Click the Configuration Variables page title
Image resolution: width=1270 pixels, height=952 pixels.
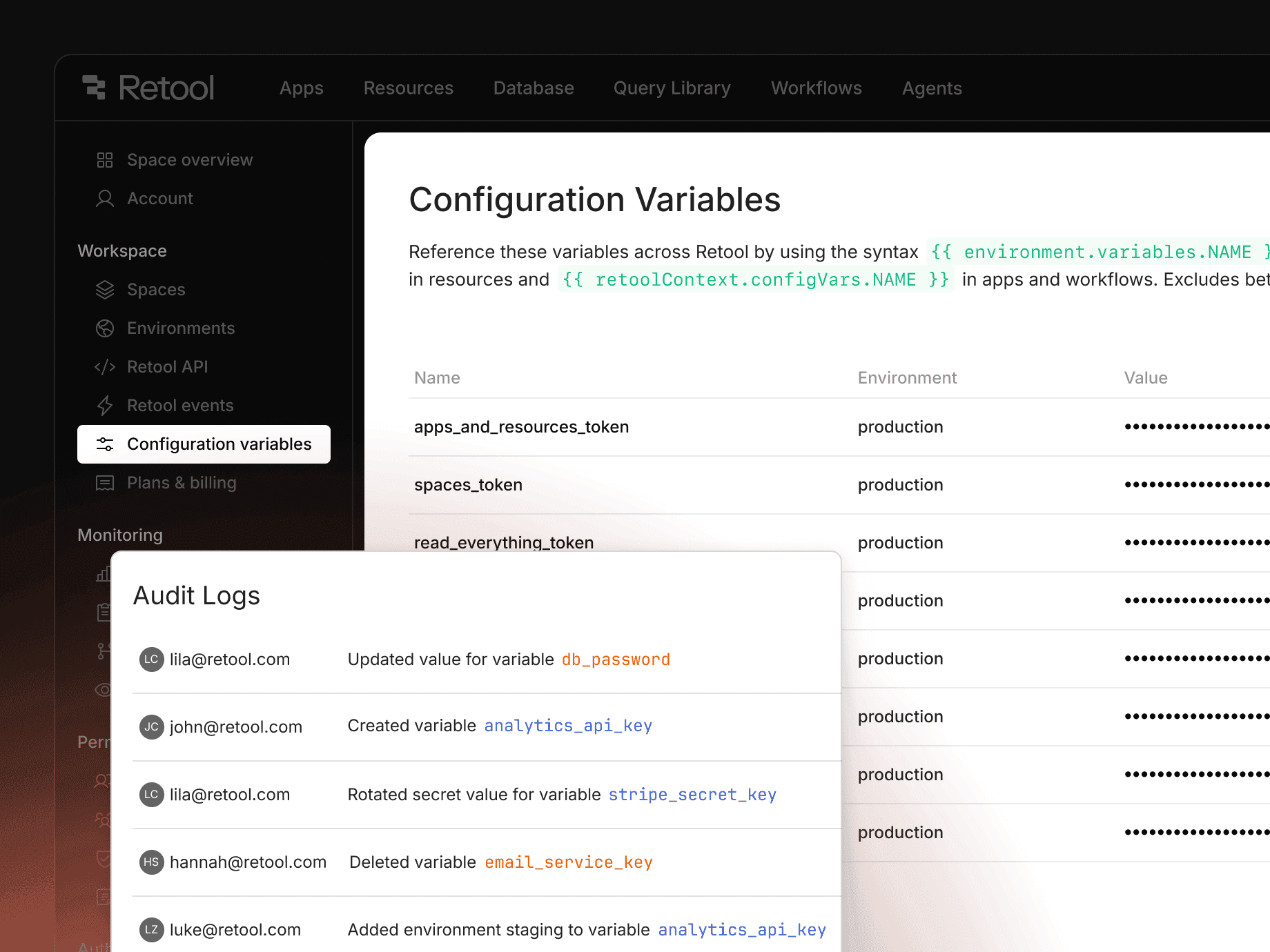[594, 200]
